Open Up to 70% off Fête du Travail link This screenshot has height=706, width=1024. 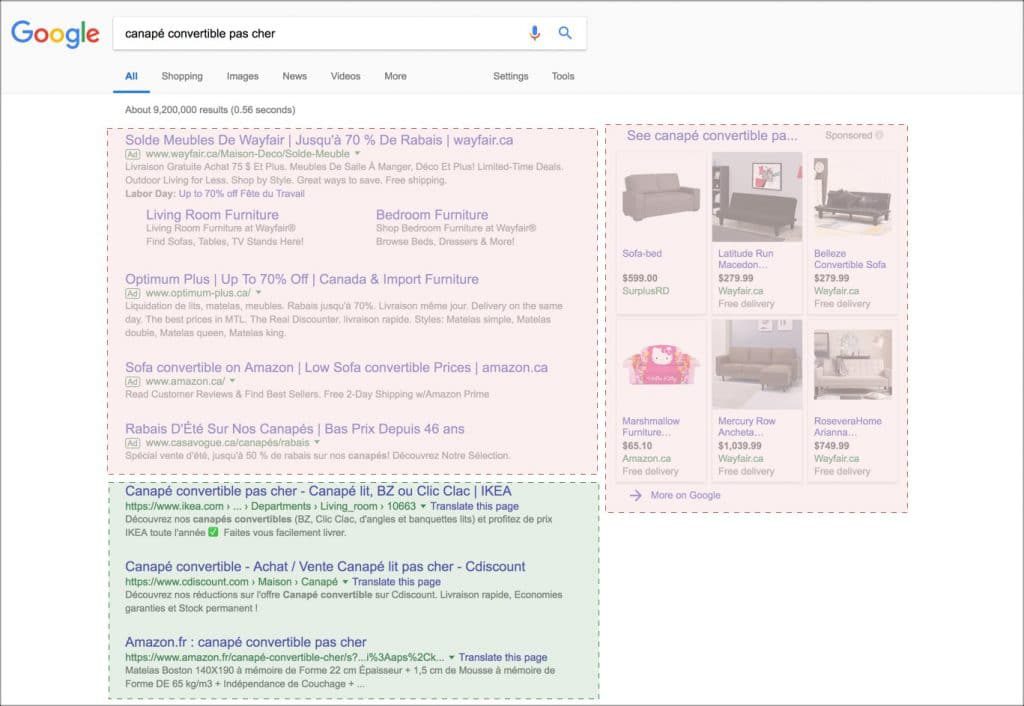pos(242,193)
